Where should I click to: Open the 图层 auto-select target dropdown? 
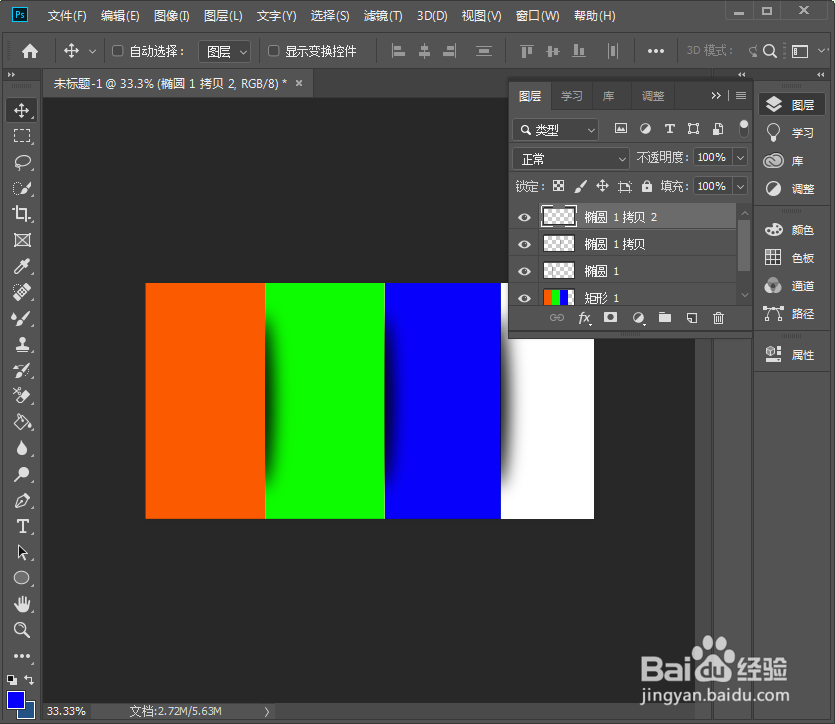pos(224,52)
